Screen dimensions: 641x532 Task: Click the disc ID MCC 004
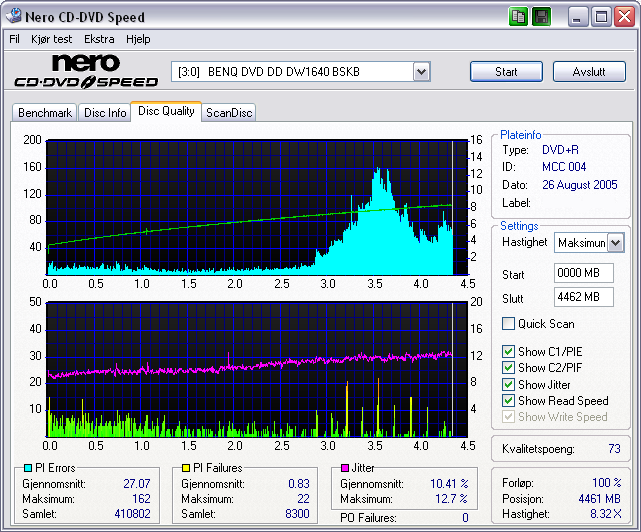[564, 167]
